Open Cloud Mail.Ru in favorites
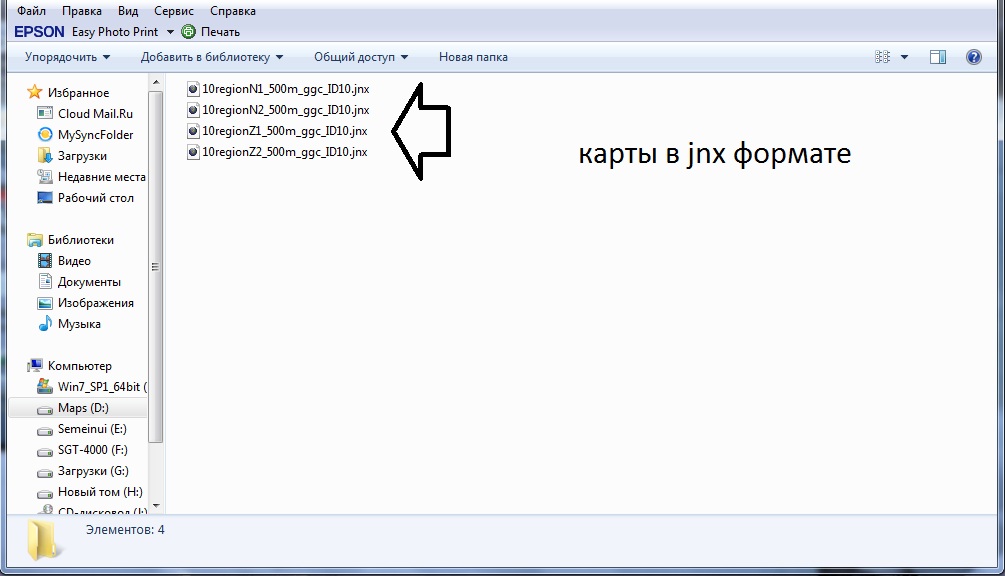The image size is (1005, 576). coord(95,114)
